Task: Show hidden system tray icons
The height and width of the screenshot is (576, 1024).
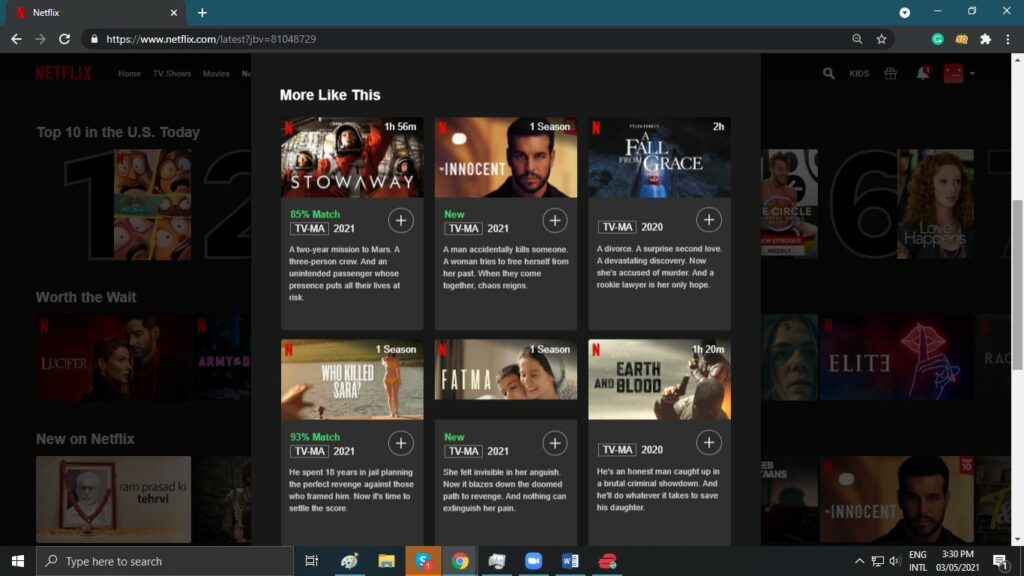Action: (859, 561)
